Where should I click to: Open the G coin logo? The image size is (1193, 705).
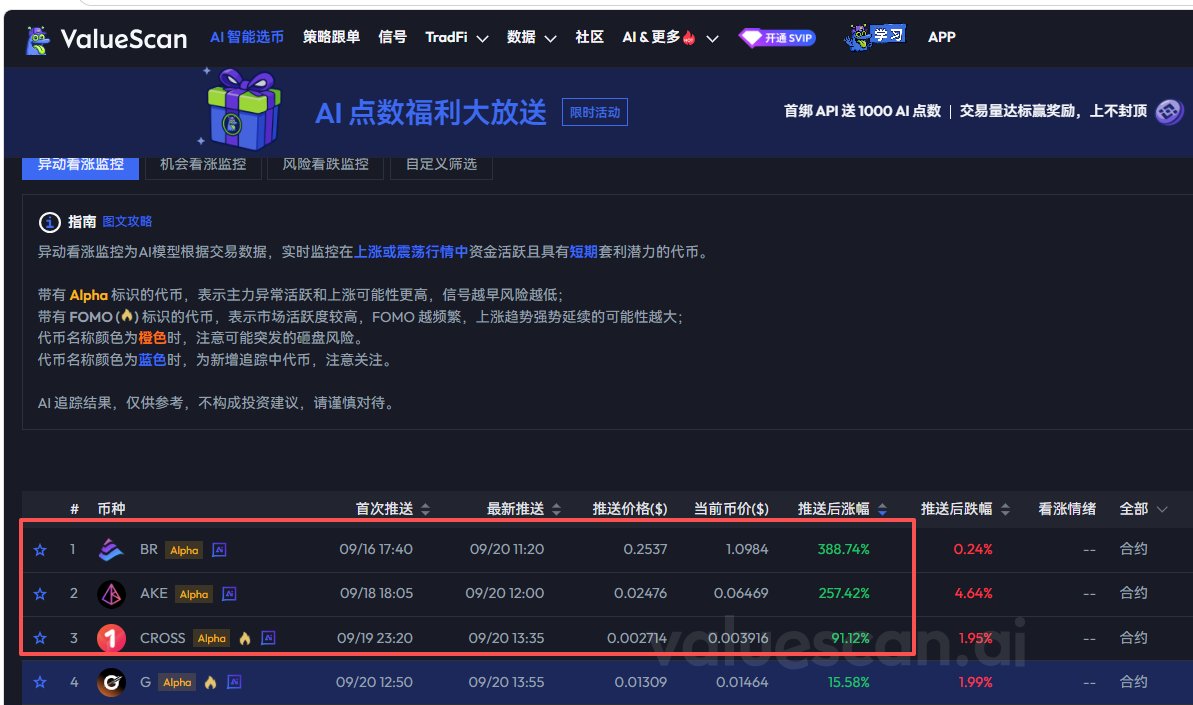pos(111,682)
